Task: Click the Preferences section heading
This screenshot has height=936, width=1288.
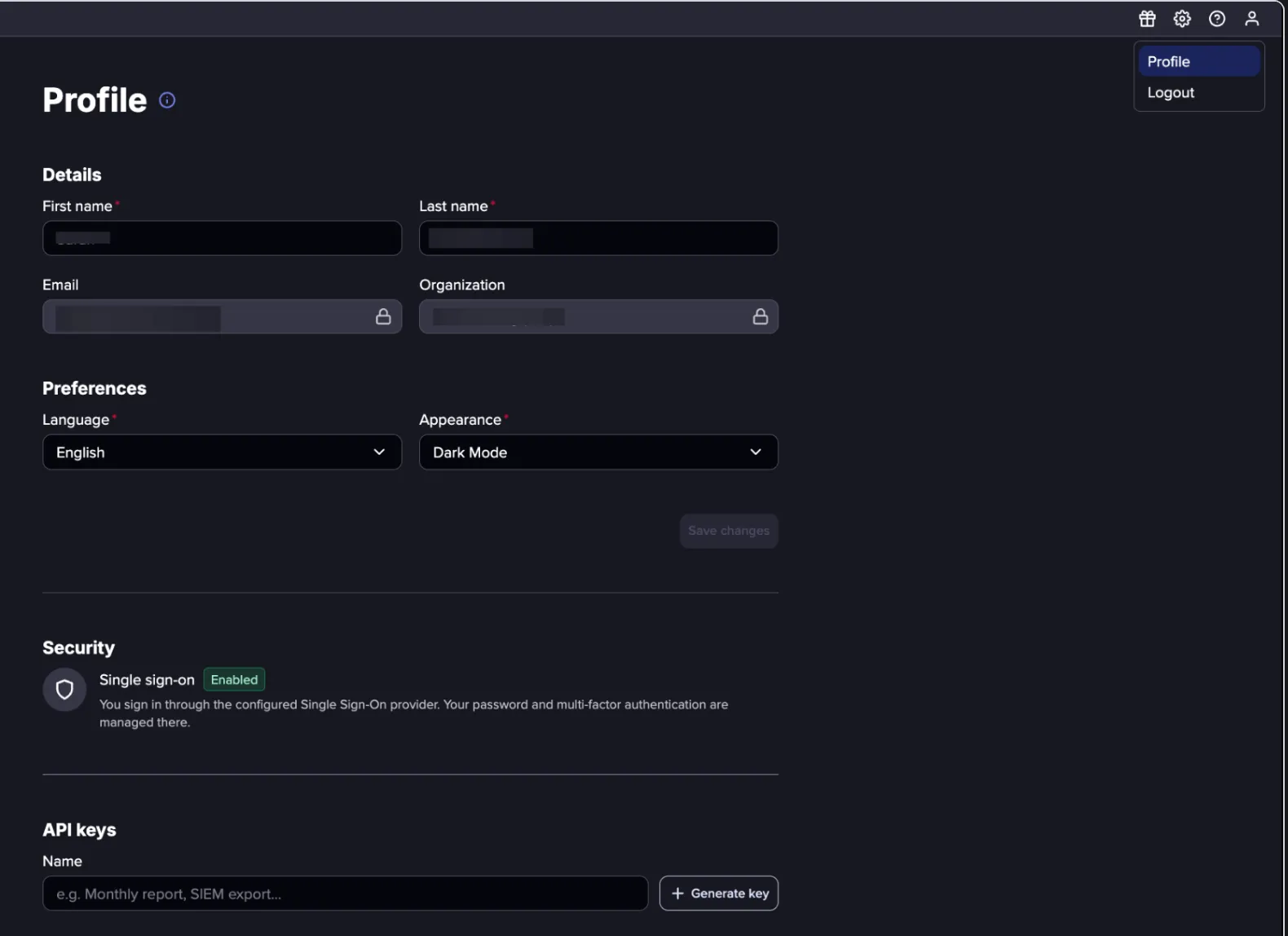Action: [x=95, y=388]
